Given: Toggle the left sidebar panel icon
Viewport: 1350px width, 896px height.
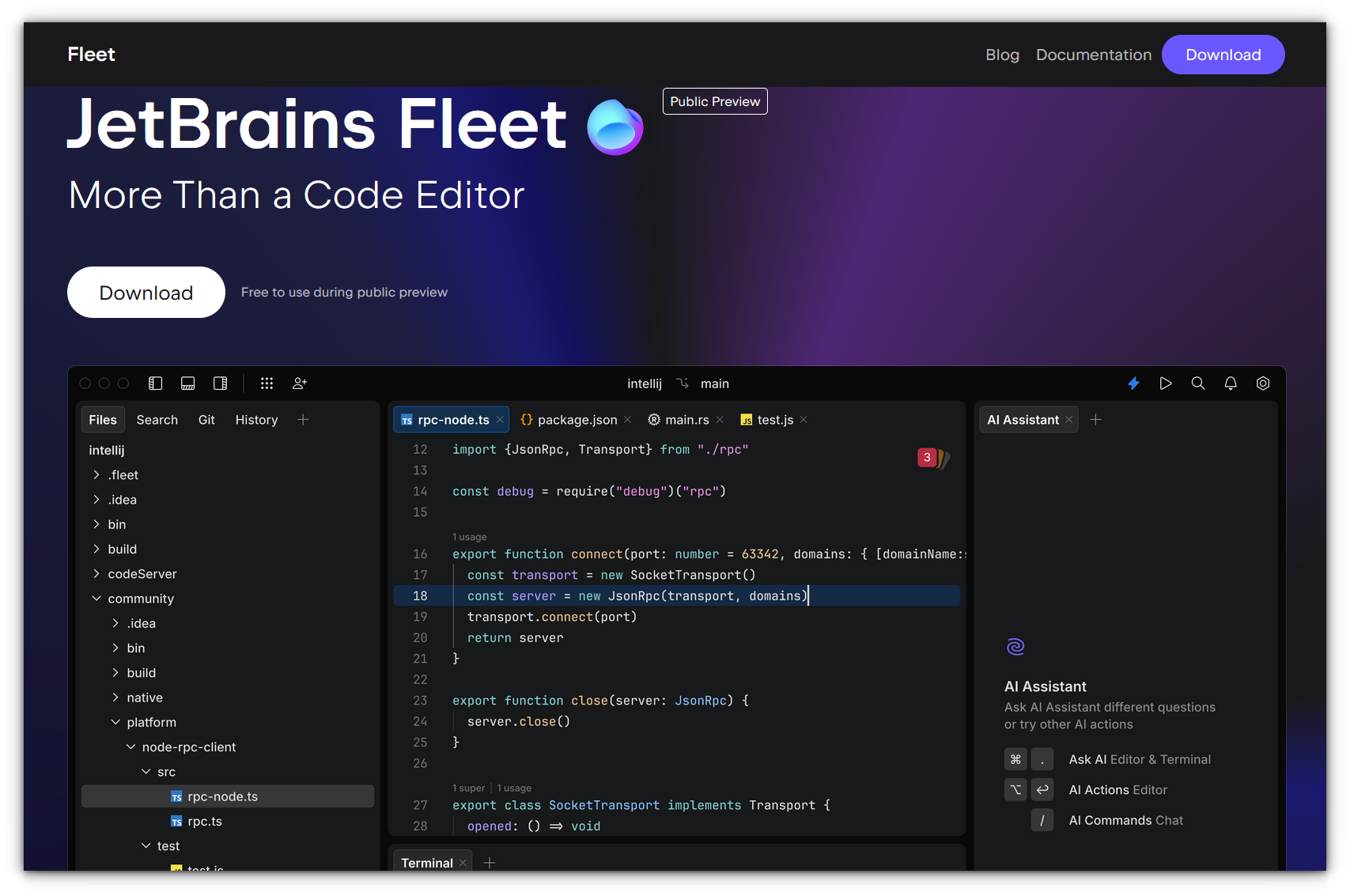Looking at the screenshot, I should click(156, 384).
